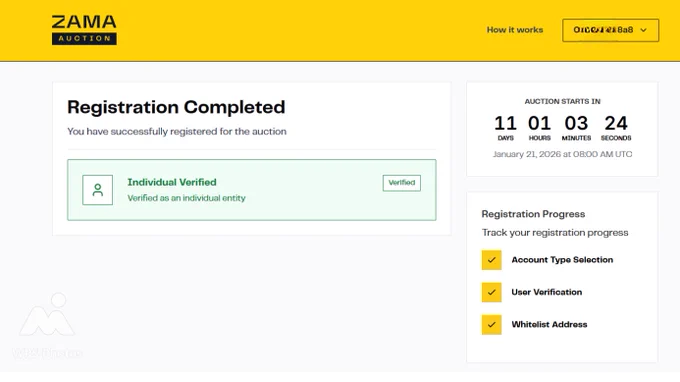This screenshot has width=680, height=382.
Task: Click the Verified badge
Action: [402, 183]
